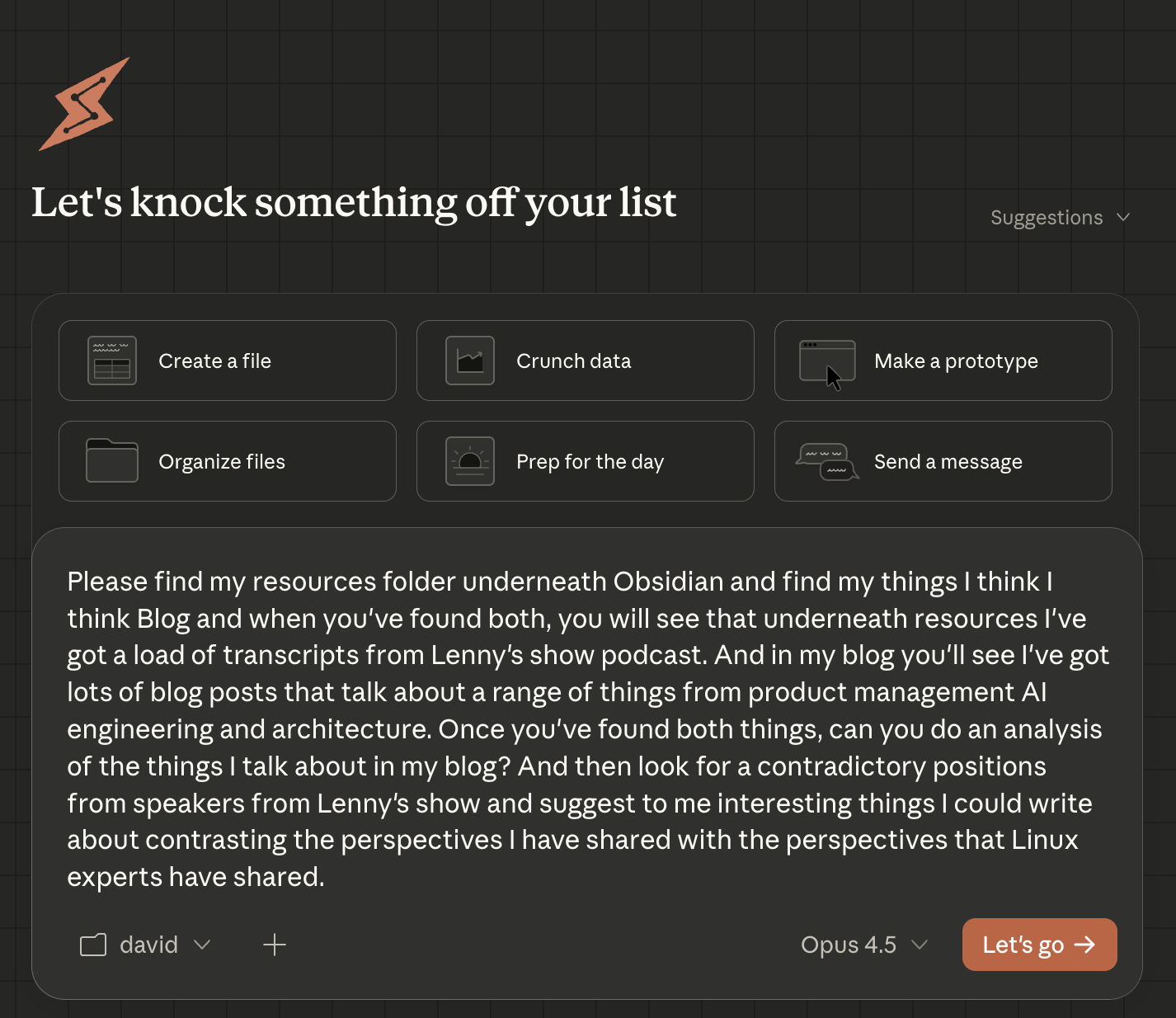Screen dimensions: 1176x1018
Task: Click the Organize files folder icon
Action: (111, 461)
